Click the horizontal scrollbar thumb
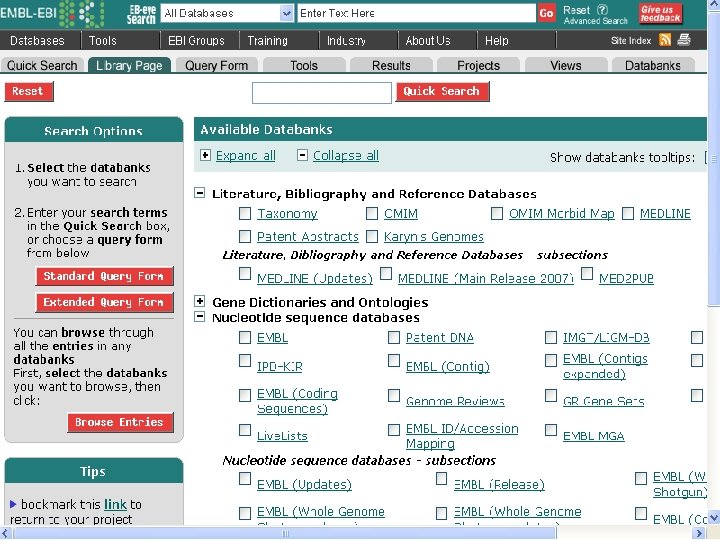This screenshot has width=720, height=540. (x=285, y=533)
